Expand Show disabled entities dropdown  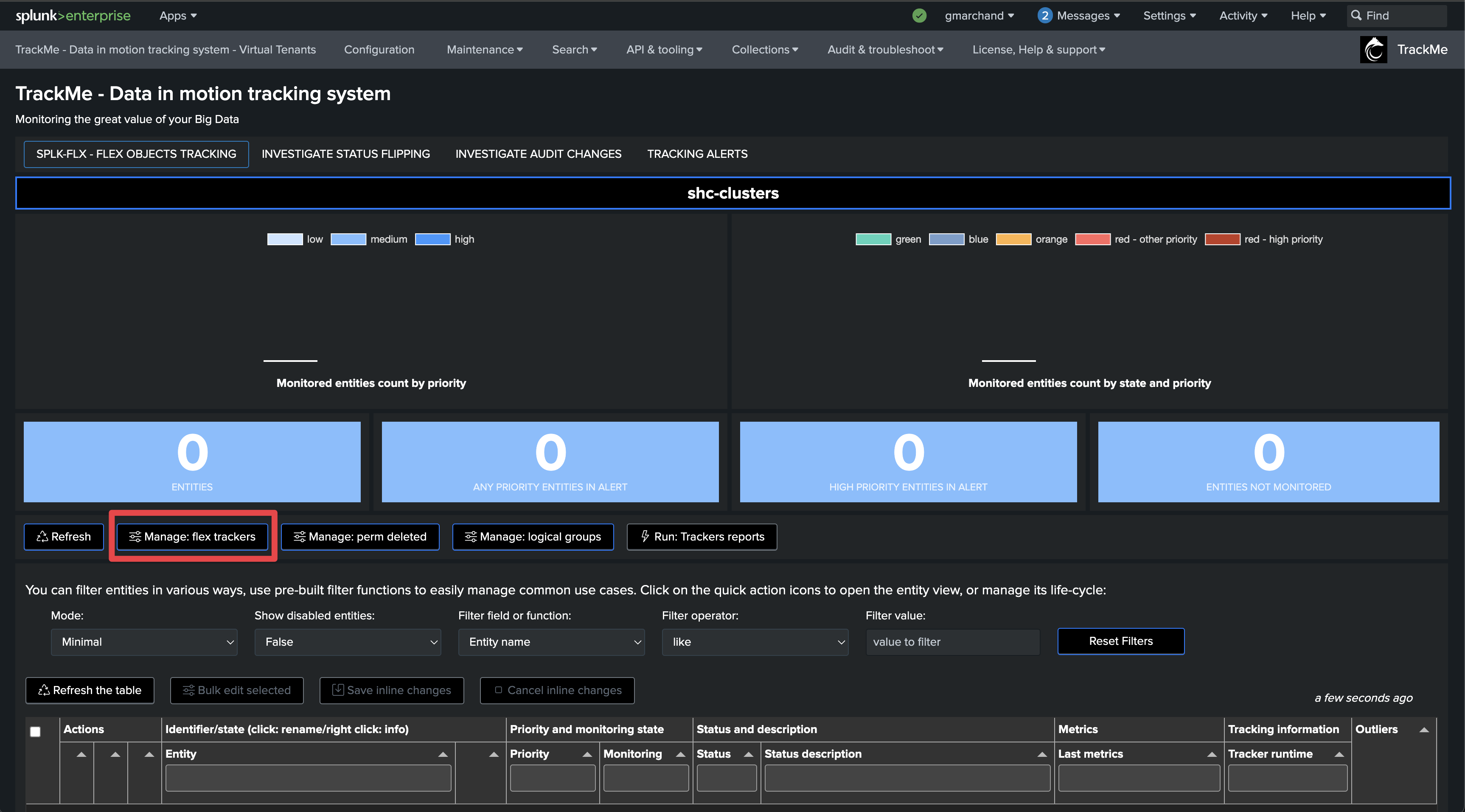pos(348,642)
